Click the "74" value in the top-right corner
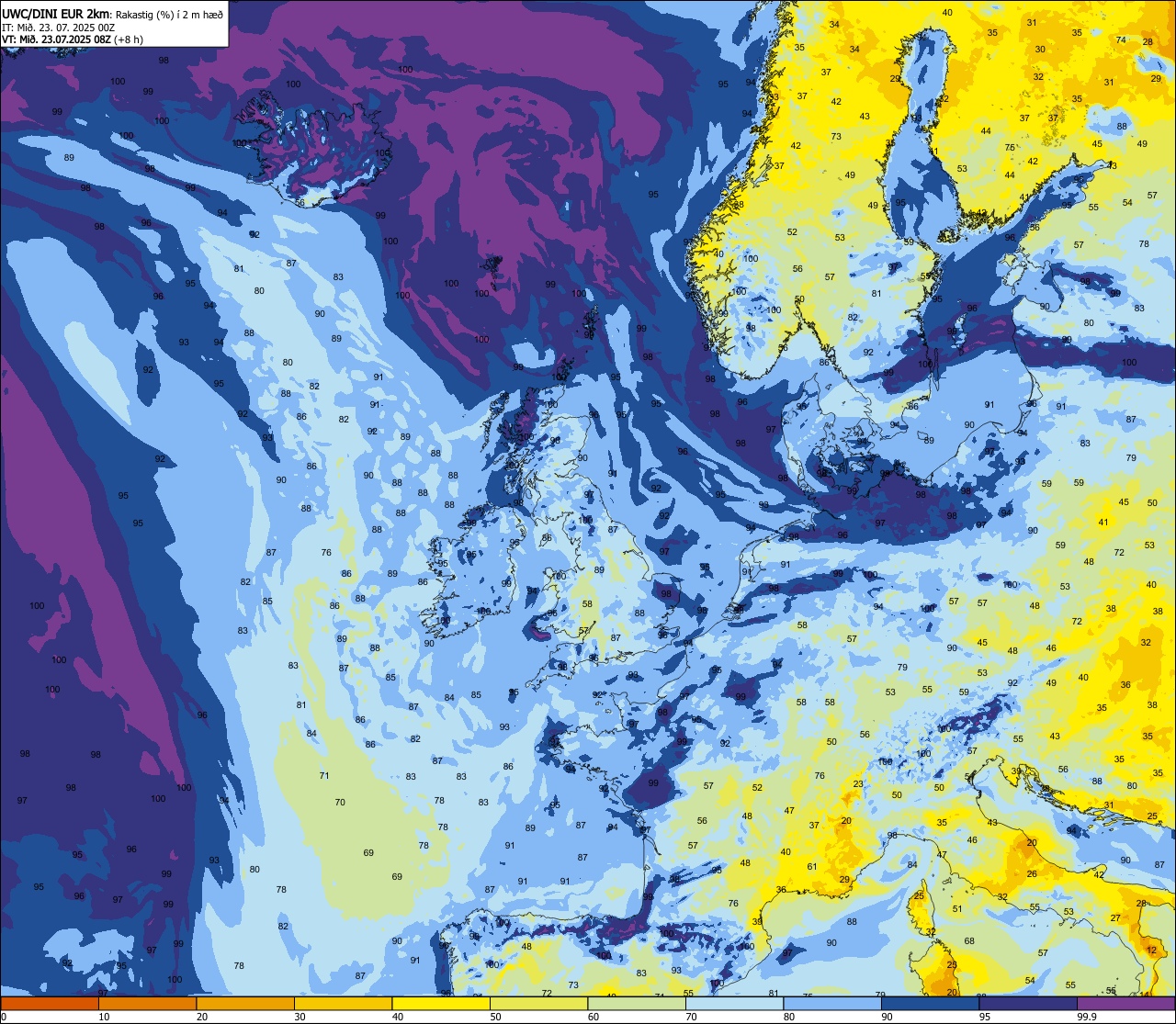Viewport: 1176px width, 1024px height. pyautogui.click(x=1121, y=39)
